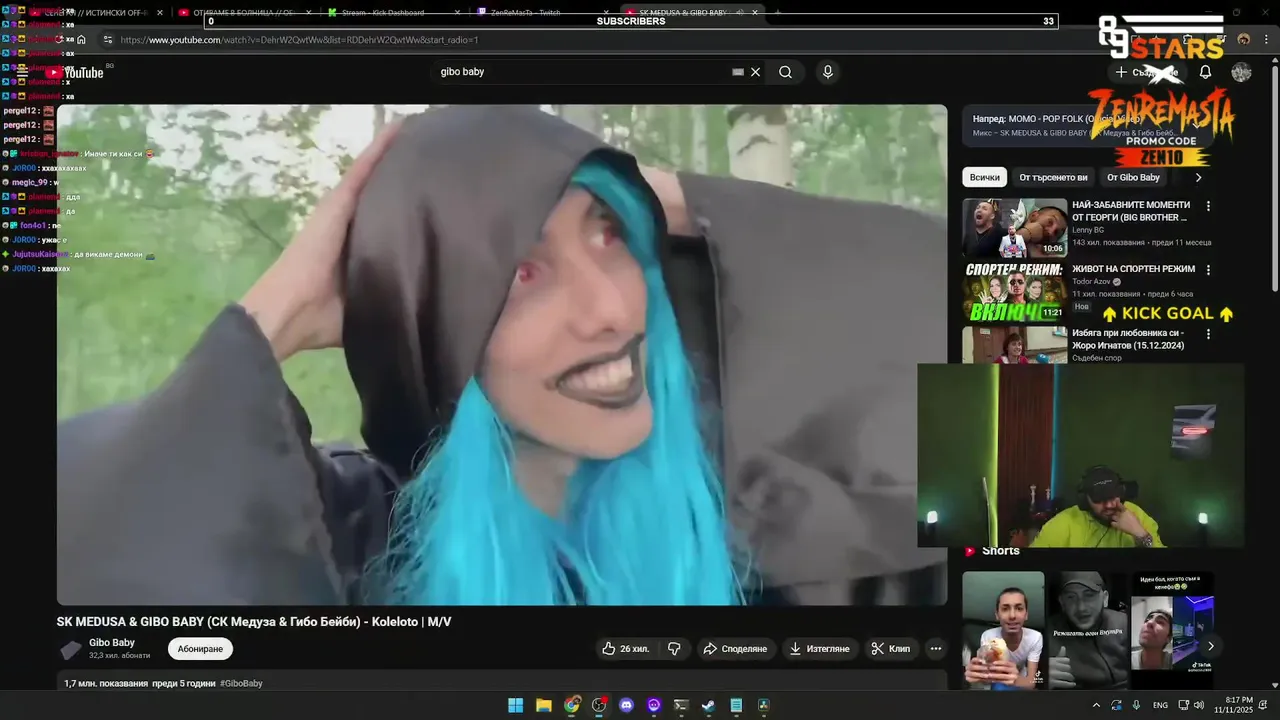Dislike the Koleloto video
1280x720 pixels.
[674, 649]
